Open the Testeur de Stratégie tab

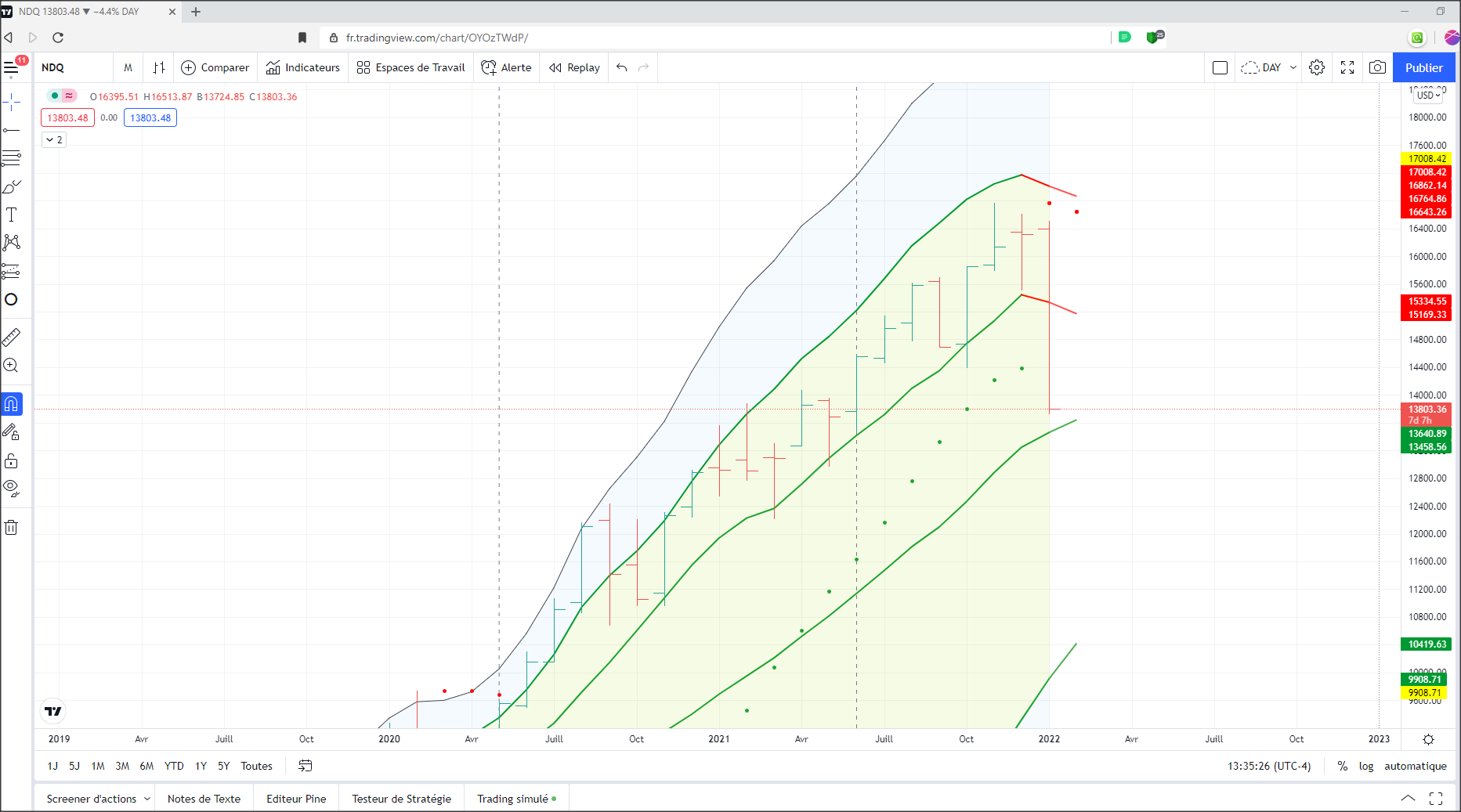[401, 799]
